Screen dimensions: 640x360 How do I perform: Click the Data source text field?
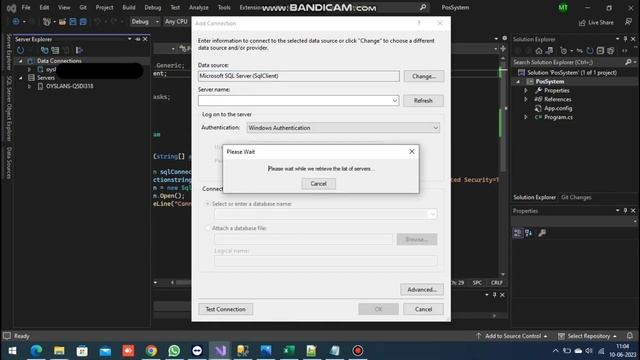click(298, 76)
